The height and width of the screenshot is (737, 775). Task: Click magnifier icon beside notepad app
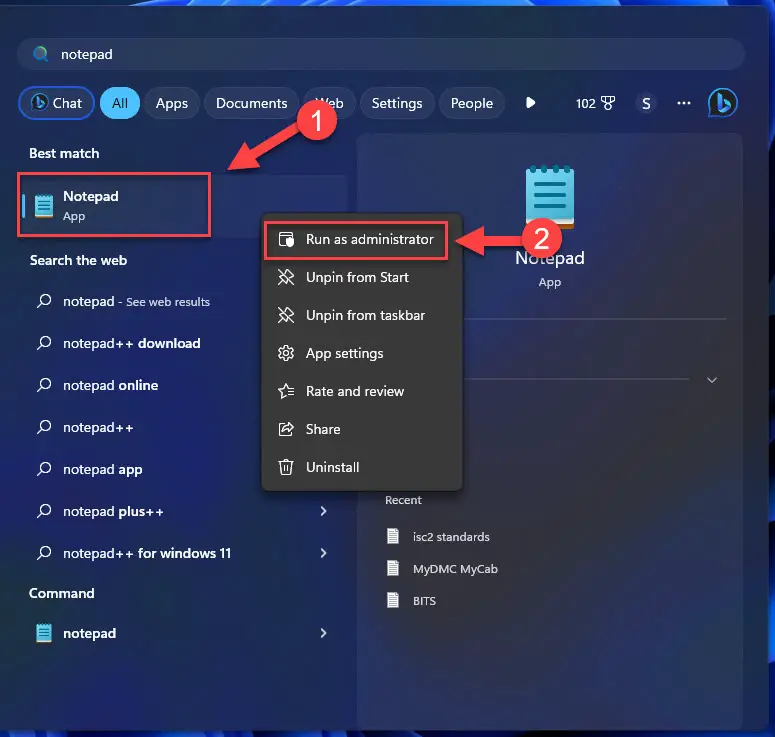coord(44,468)
